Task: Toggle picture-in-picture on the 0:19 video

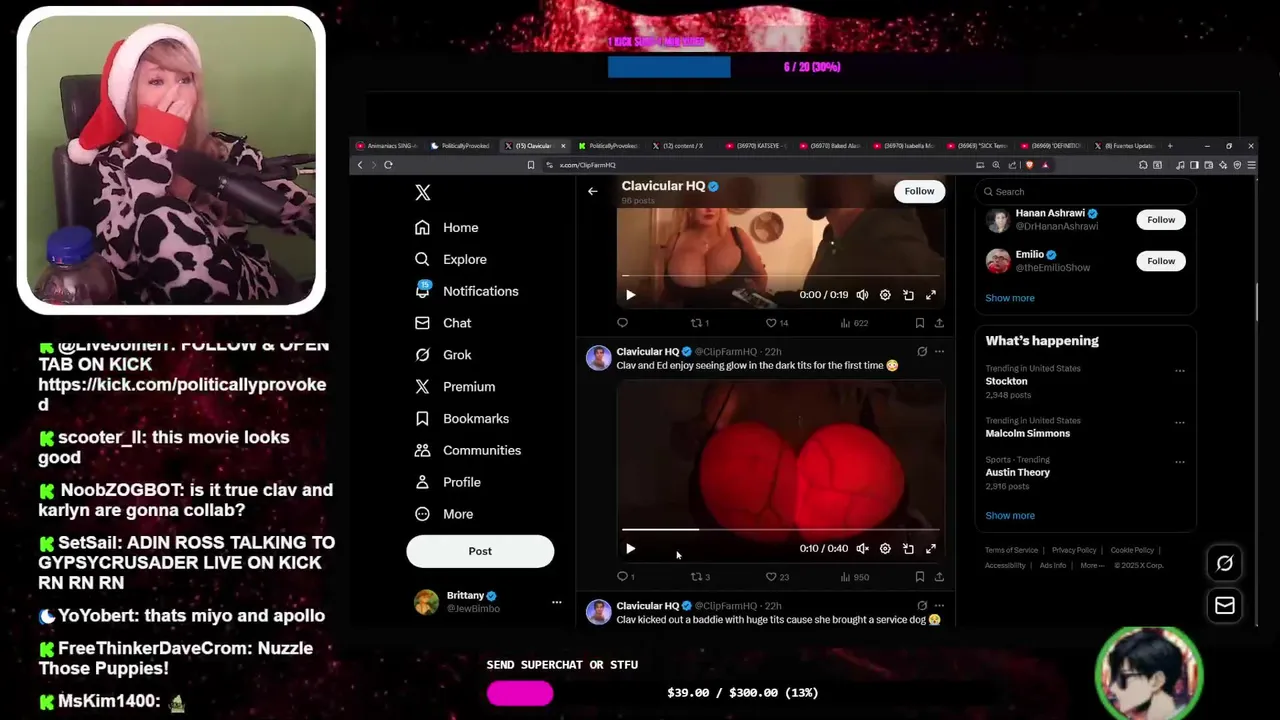Action: 908,295
